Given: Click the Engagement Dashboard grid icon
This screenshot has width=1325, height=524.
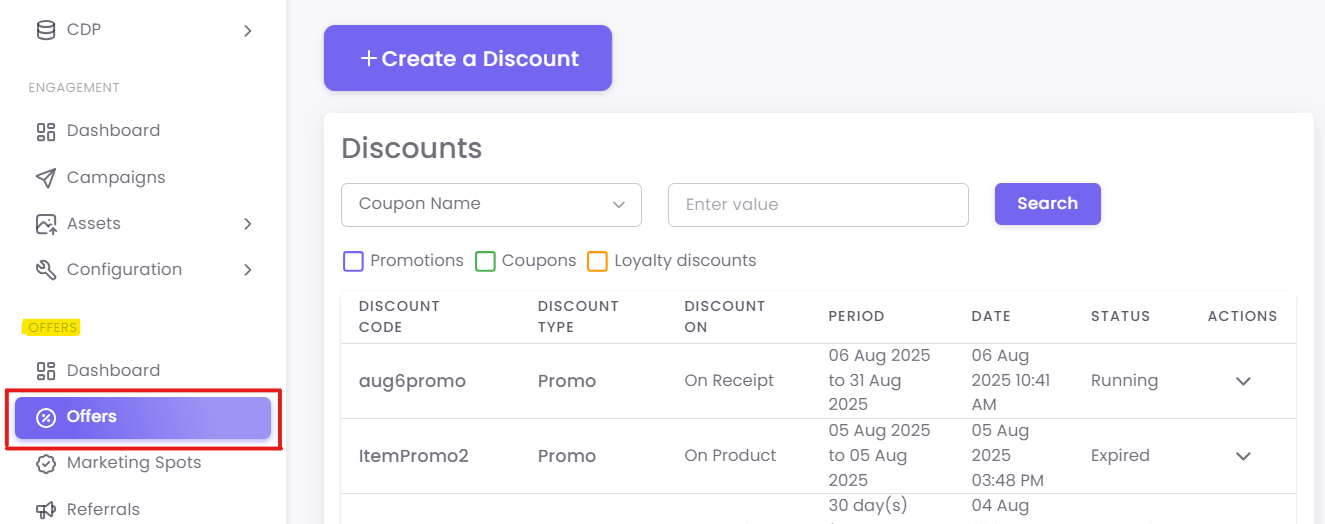Looking at the screenshot, I should [x=46, y=131].
